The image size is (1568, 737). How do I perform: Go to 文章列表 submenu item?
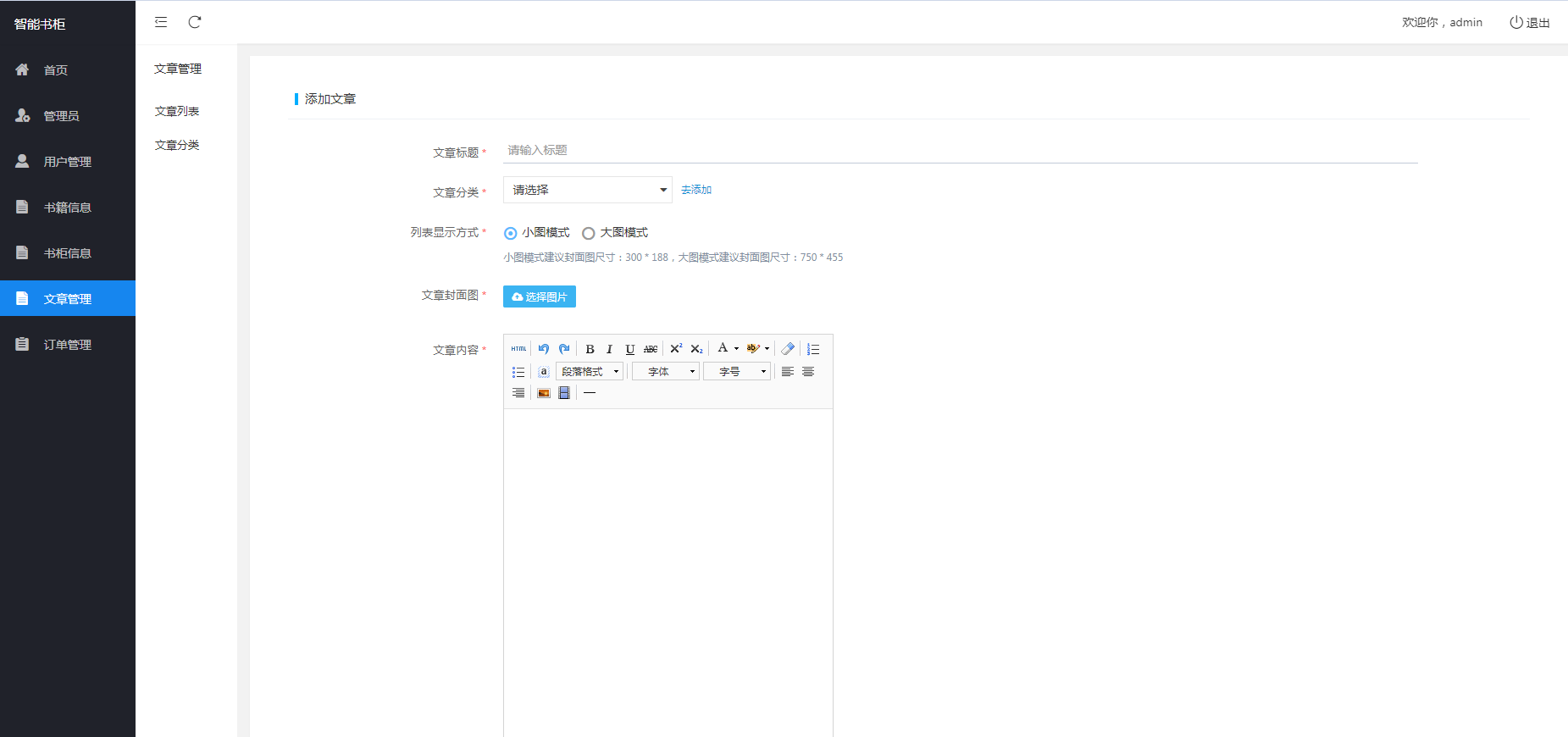177,111
